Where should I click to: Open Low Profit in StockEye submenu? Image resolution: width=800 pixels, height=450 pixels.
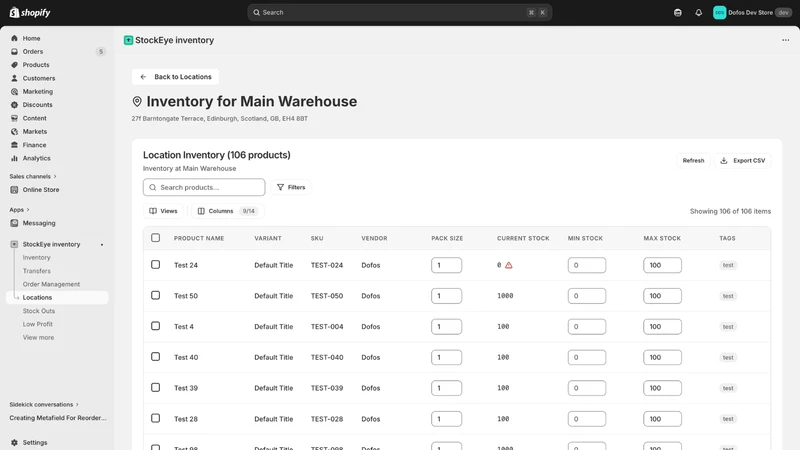(x=37, y=324)
